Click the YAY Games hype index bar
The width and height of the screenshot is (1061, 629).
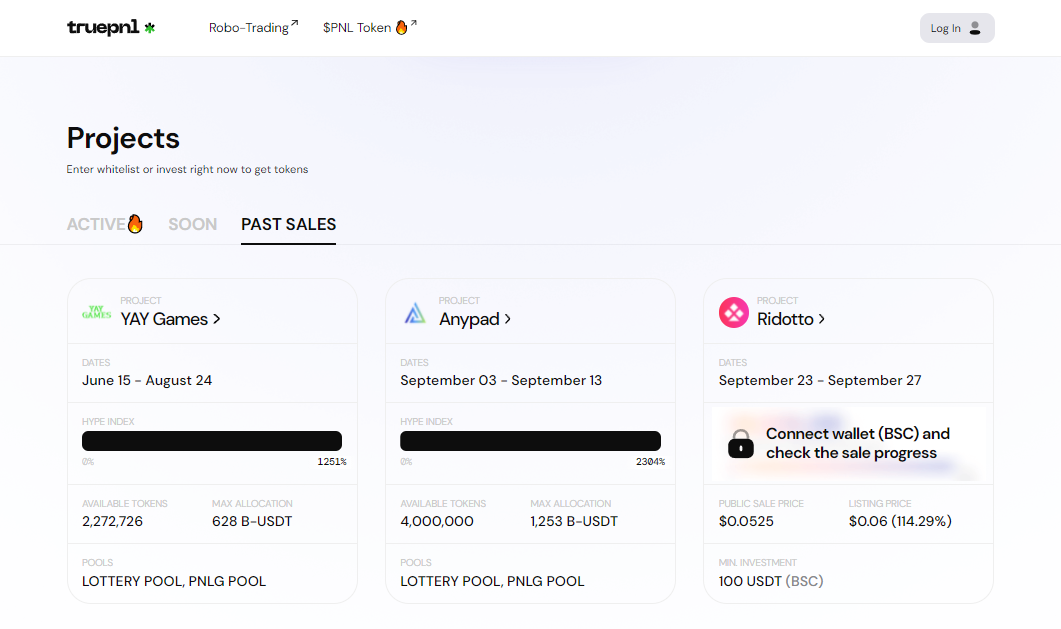[x=212, y=441]
